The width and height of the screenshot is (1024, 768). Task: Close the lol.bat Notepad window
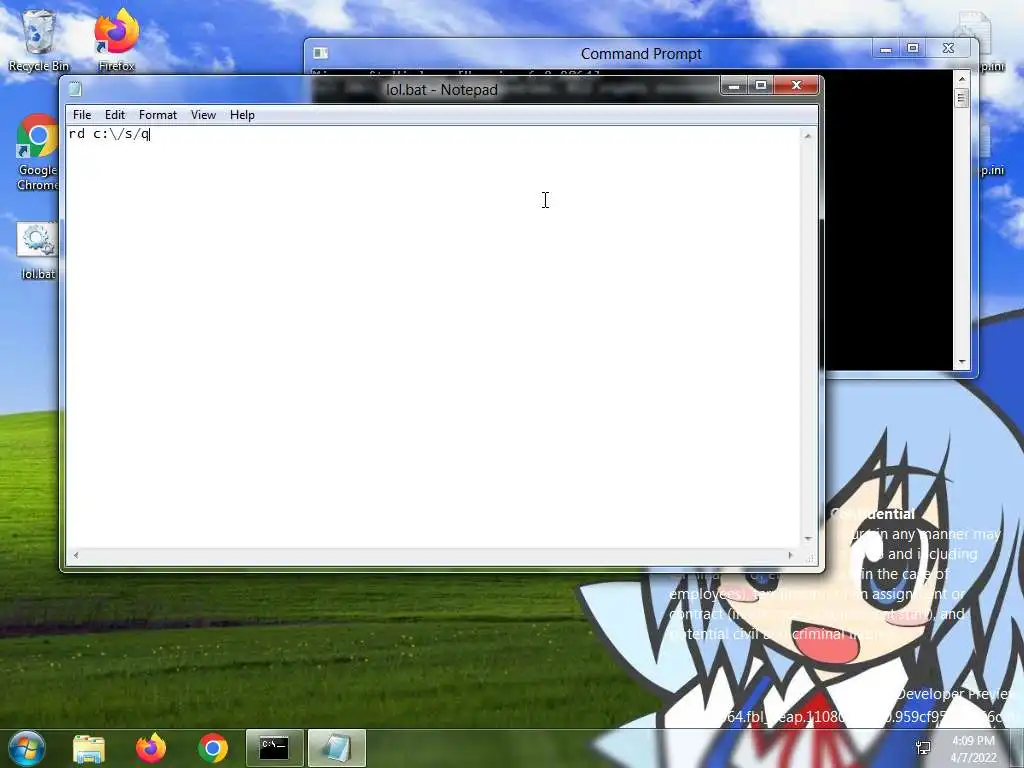click(796, 86)
